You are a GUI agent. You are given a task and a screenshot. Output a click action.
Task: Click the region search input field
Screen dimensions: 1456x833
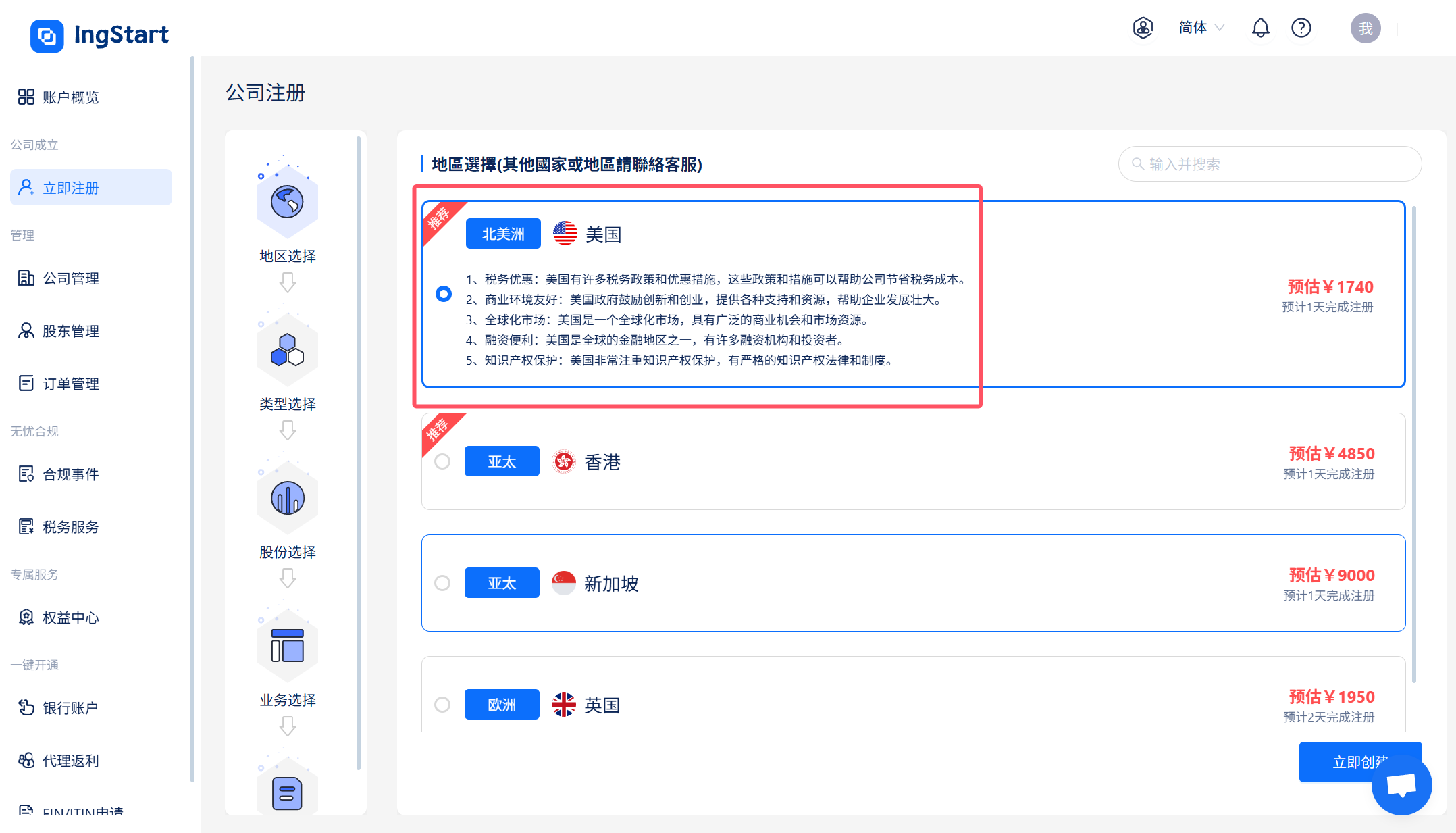[1270, 164]
